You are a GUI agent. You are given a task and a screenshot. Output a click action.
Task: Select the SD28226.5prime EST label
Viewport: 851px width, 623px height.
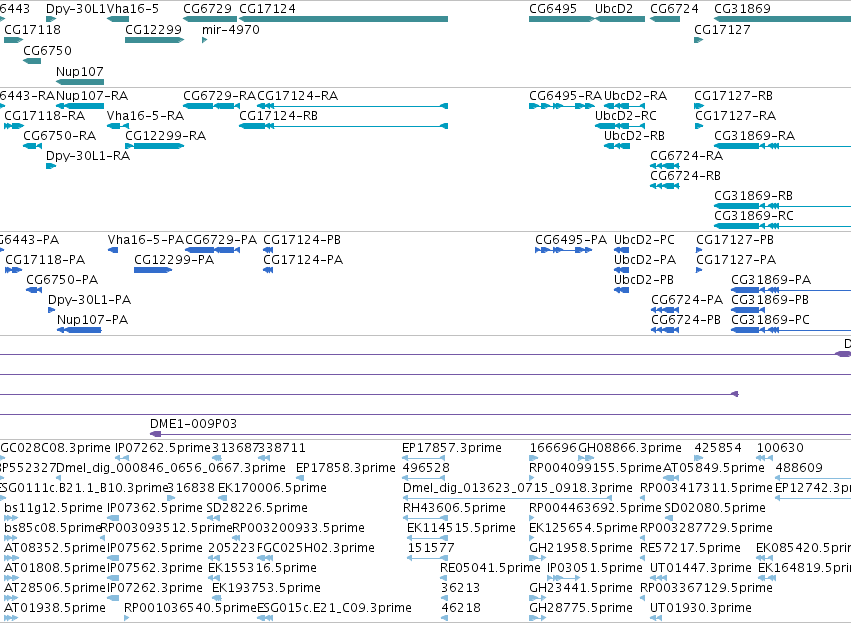[x=257, y=508]
